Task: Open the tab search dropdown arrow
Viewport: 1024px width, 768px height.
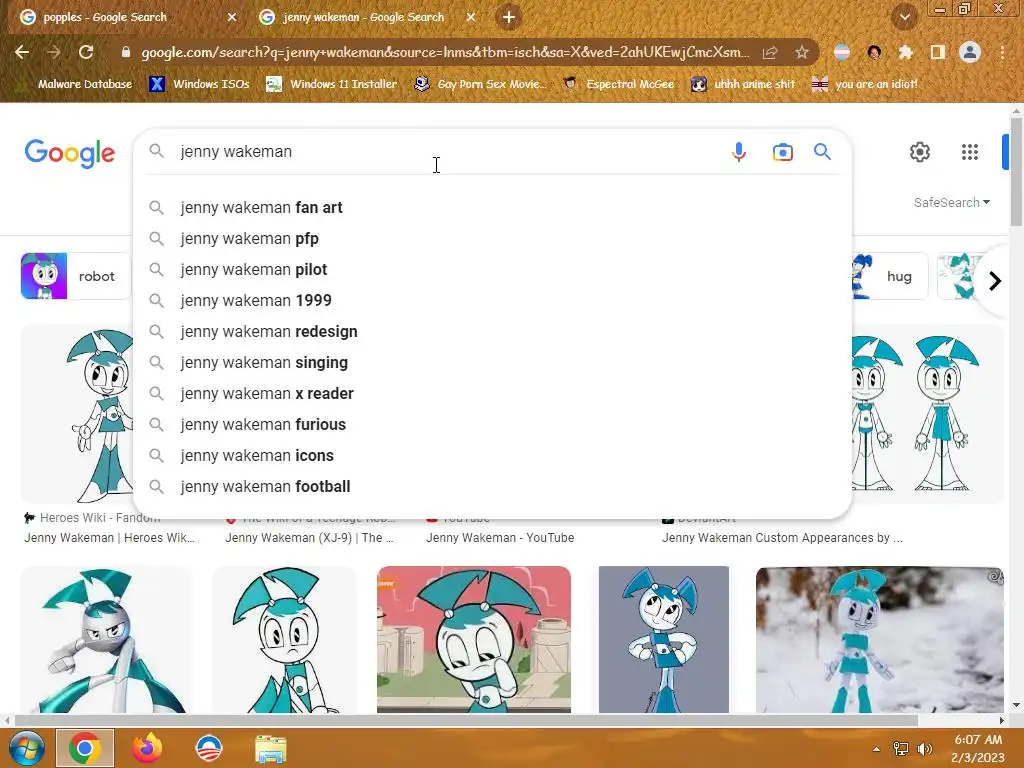Action: [904, 18]
